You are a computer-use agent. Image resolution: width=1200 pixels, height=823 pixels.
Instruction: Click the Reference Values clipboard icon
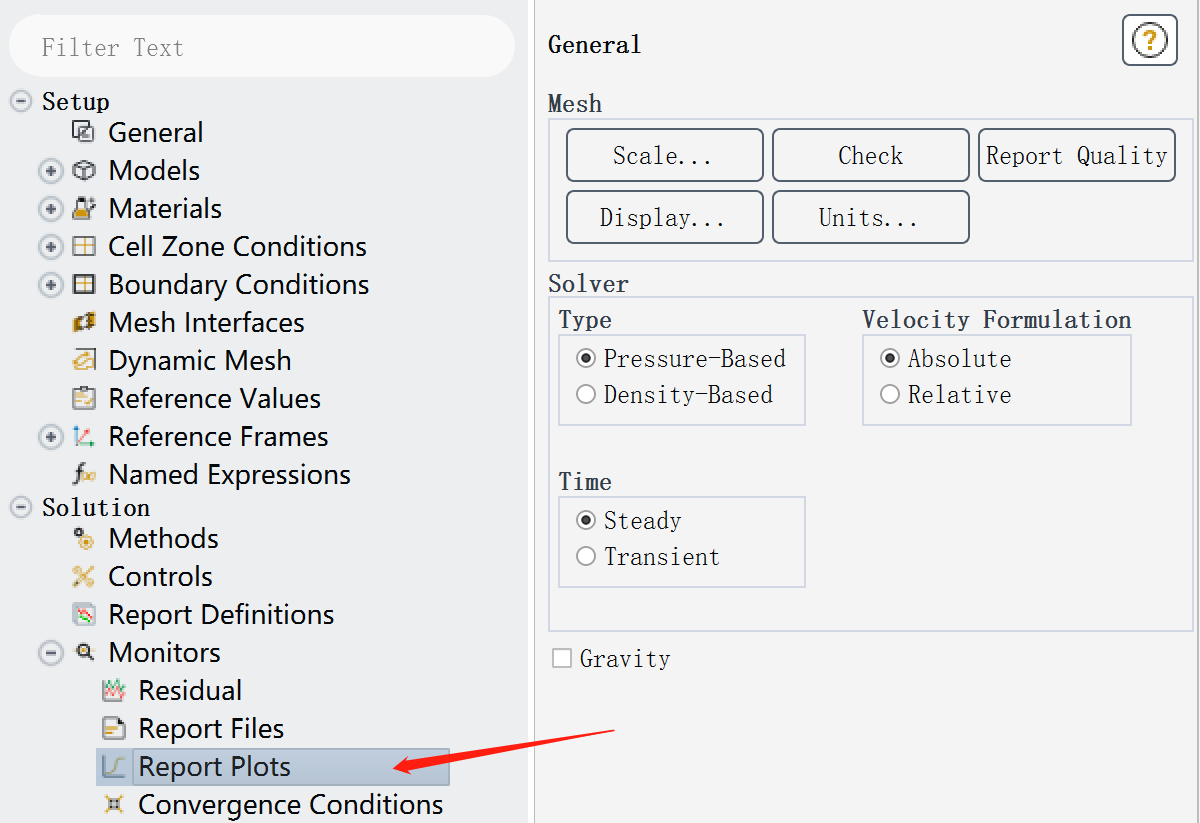pyautogui.click(x=84, y=399)
